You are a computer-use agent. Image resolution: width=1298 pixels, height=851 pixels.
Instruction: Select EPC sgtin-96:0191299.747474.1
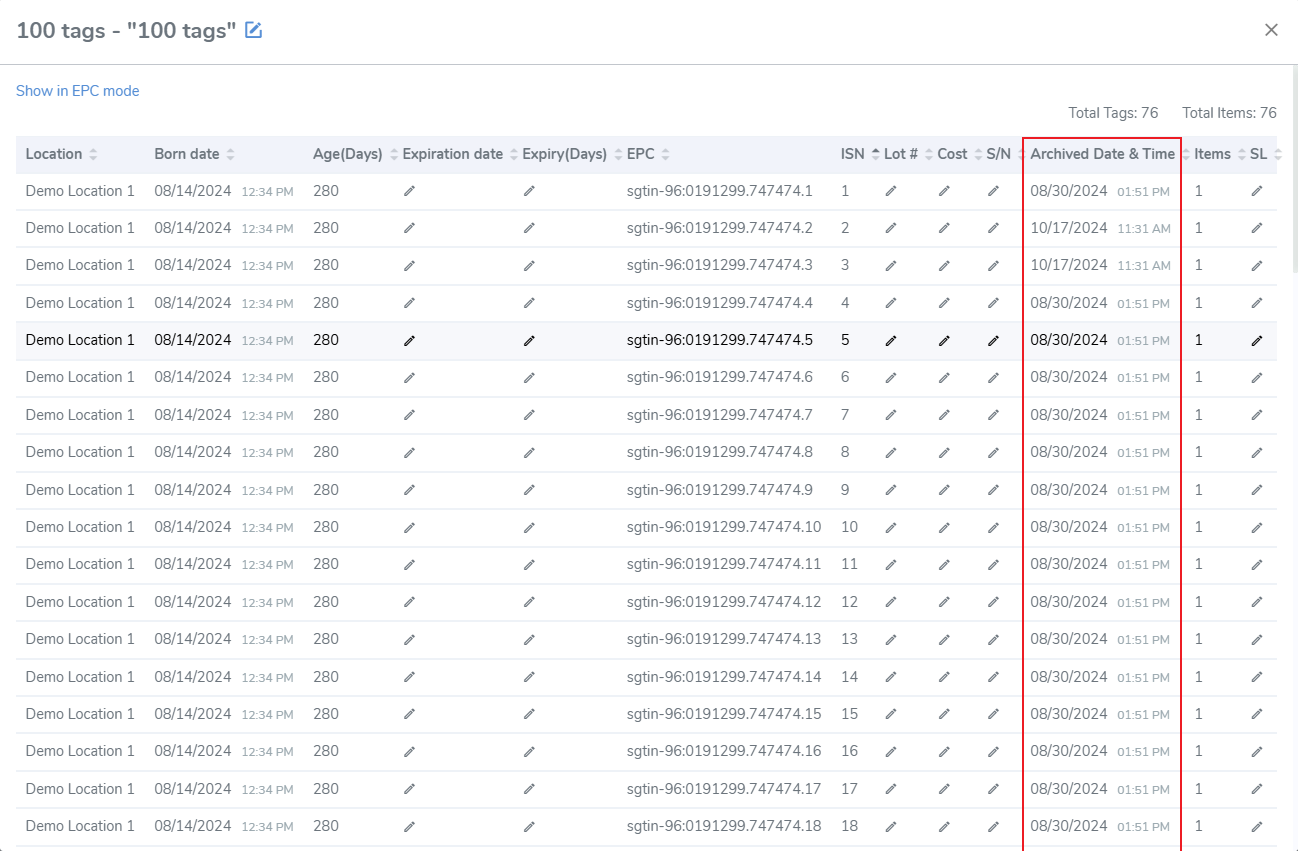720,191
